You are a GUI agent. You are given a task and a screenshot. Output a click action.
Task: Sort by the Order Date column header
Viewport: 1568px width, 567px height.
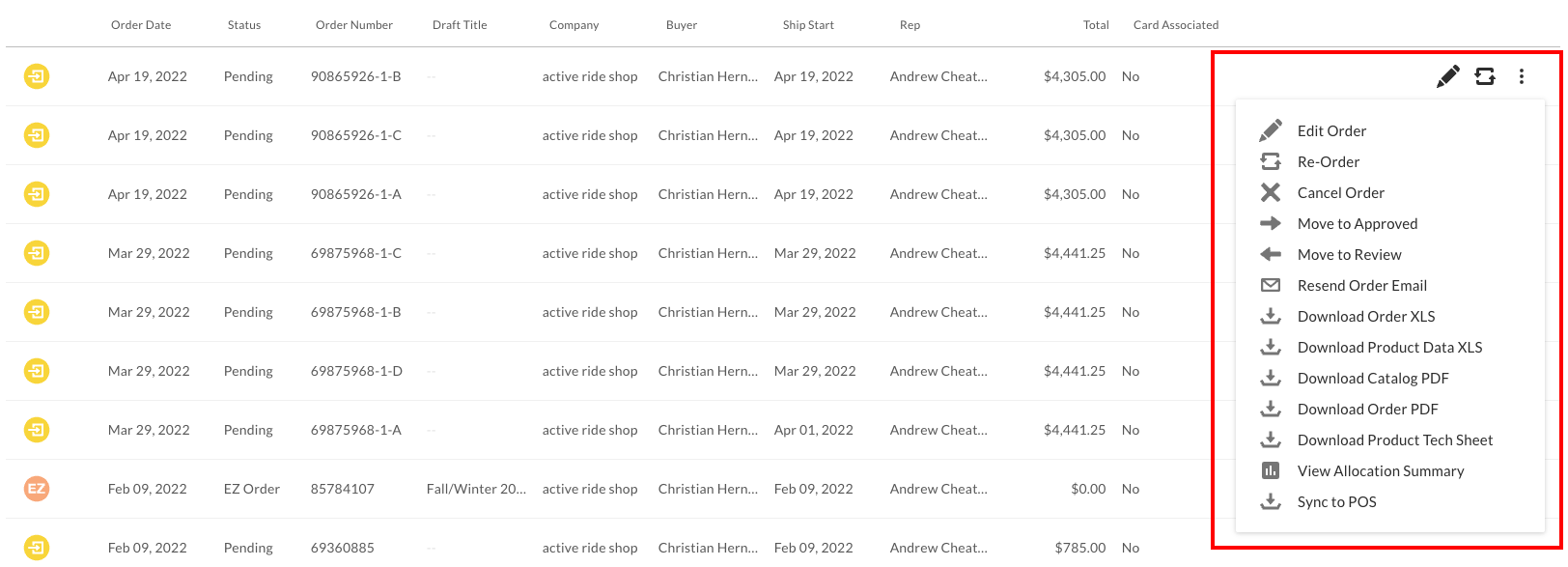pos(141,24)
